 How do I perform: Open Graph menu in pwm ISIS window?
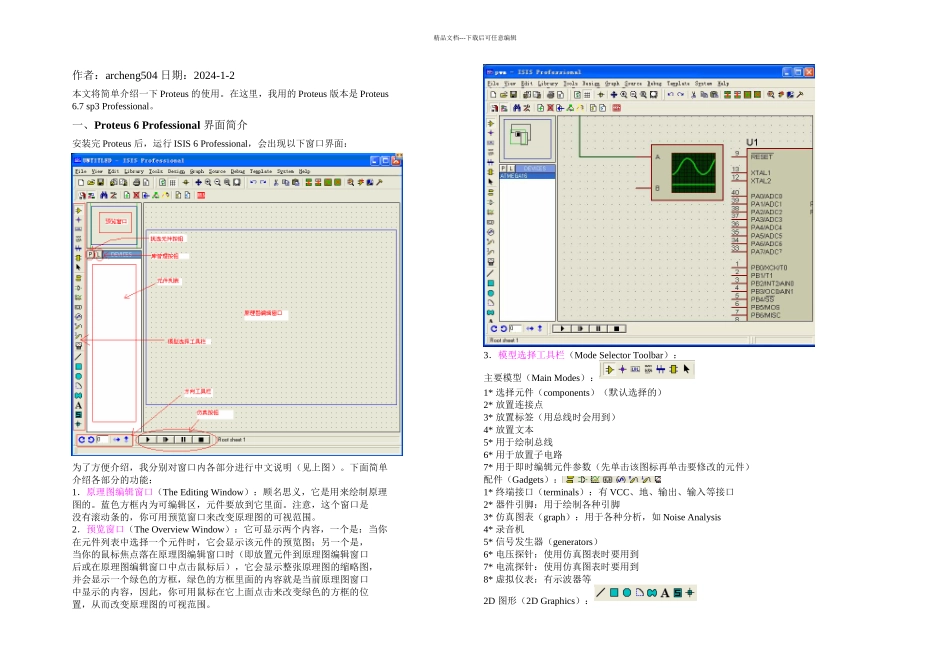tap(613, 84)
